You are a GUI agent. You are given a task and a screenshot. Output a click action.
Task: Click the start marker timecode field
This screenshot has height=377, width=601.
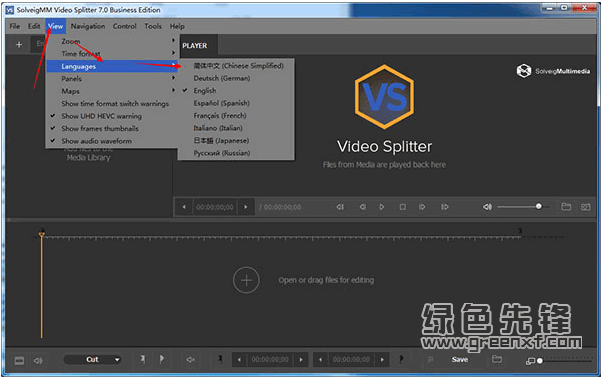tap(270, 359)
